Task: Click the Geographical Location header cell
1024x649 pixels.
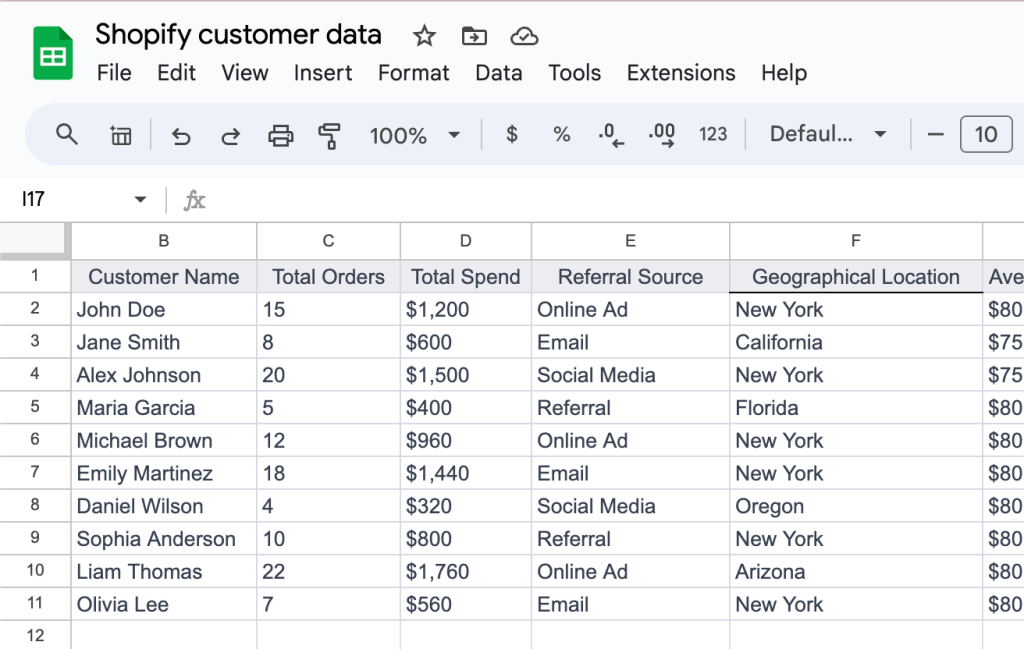Action: (856, 276)
